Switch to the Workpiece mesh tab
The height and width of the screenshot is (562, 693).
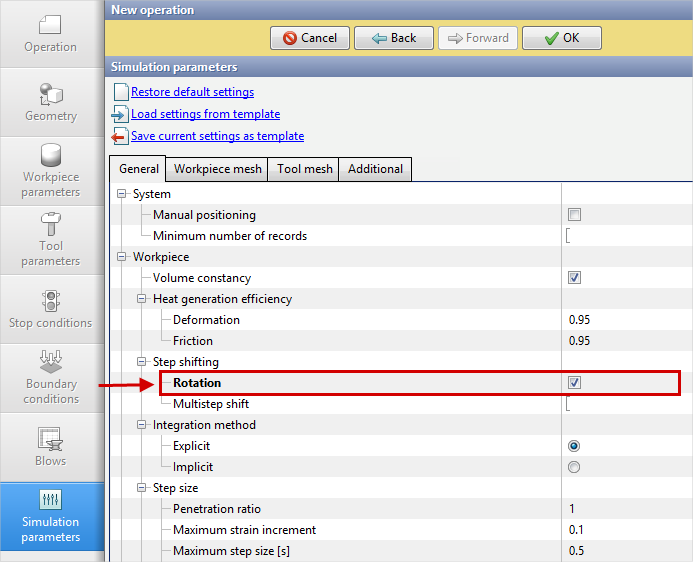[x=218, y=169]
